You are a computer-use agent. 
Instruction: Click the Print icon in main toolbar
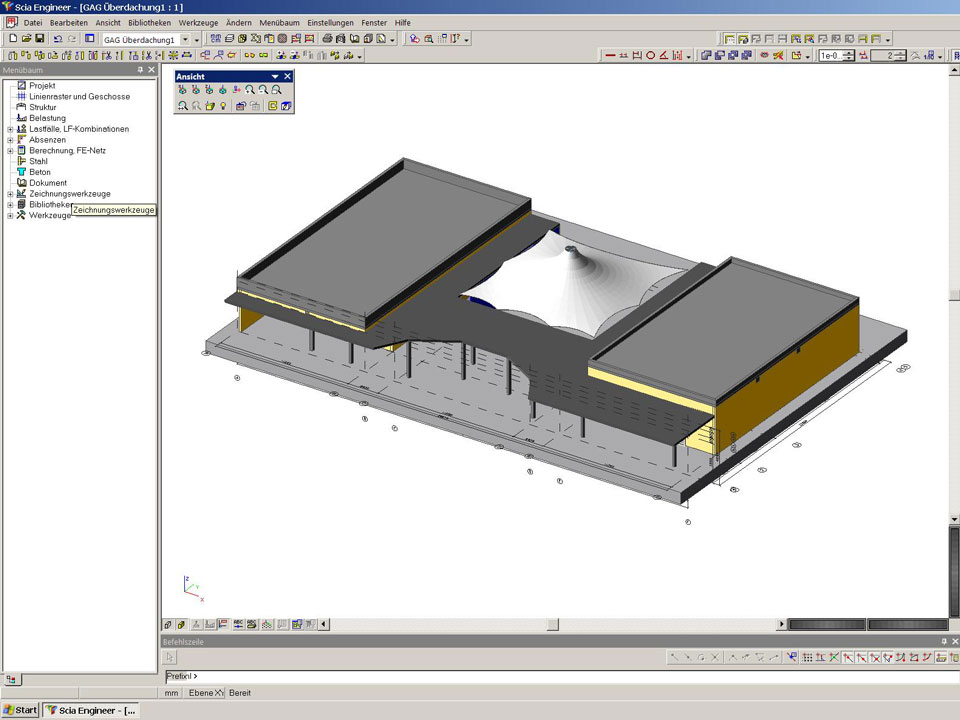tap(327, 39)
